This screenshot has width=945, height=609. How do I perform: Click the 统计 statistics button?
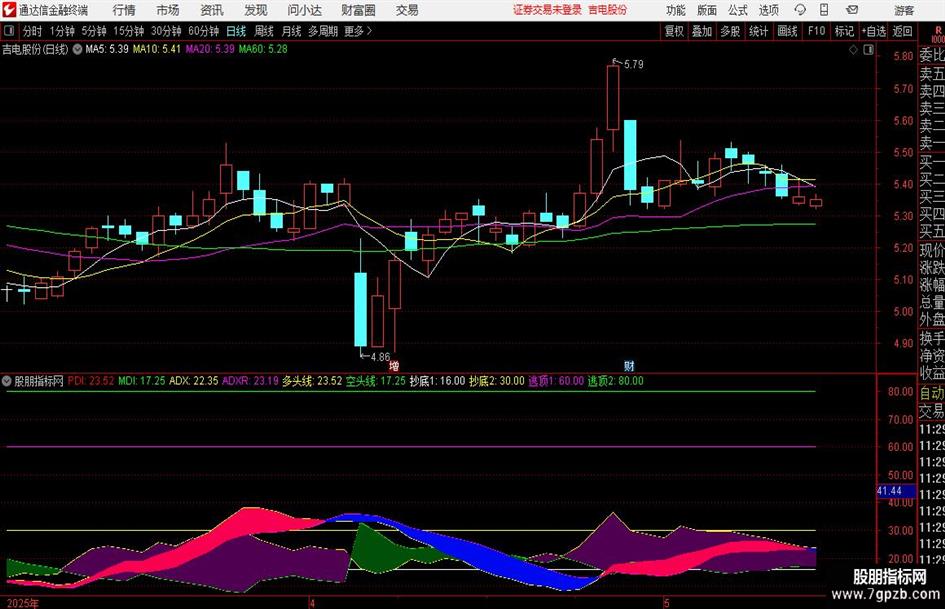point(758,31)
